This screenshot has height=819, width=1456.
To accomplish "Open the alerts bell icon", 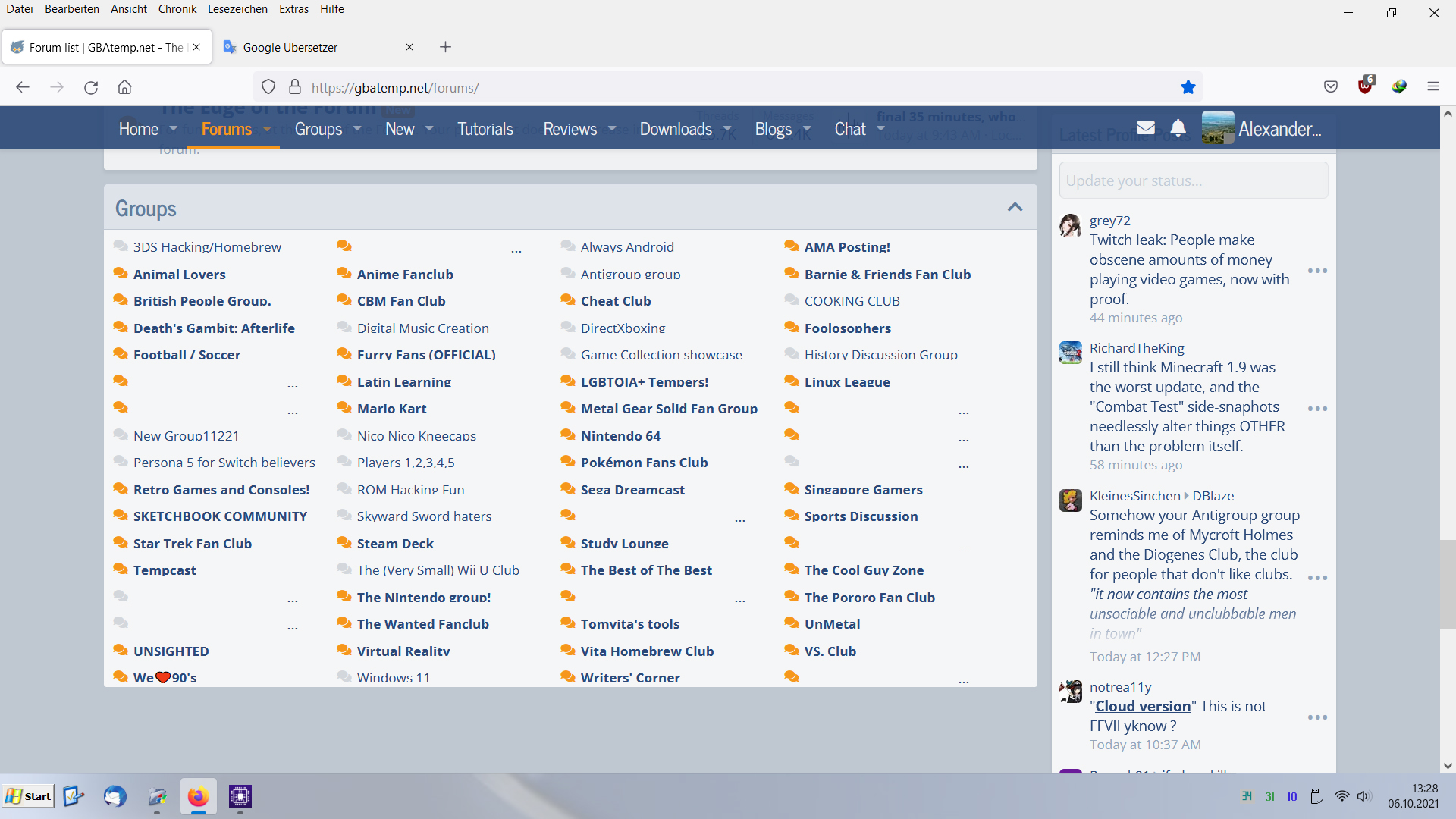I will pyautogui.click(x=1178, y=127).
